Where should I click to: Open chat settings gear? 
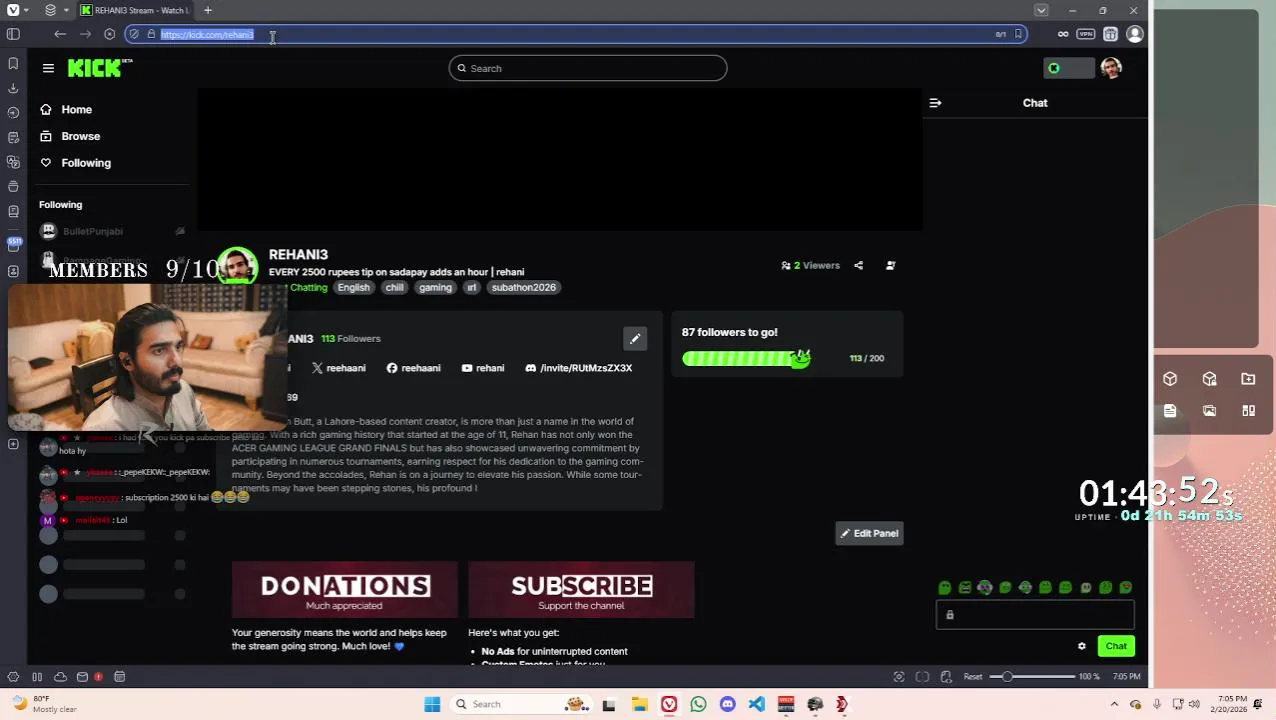pos(1081,646)
